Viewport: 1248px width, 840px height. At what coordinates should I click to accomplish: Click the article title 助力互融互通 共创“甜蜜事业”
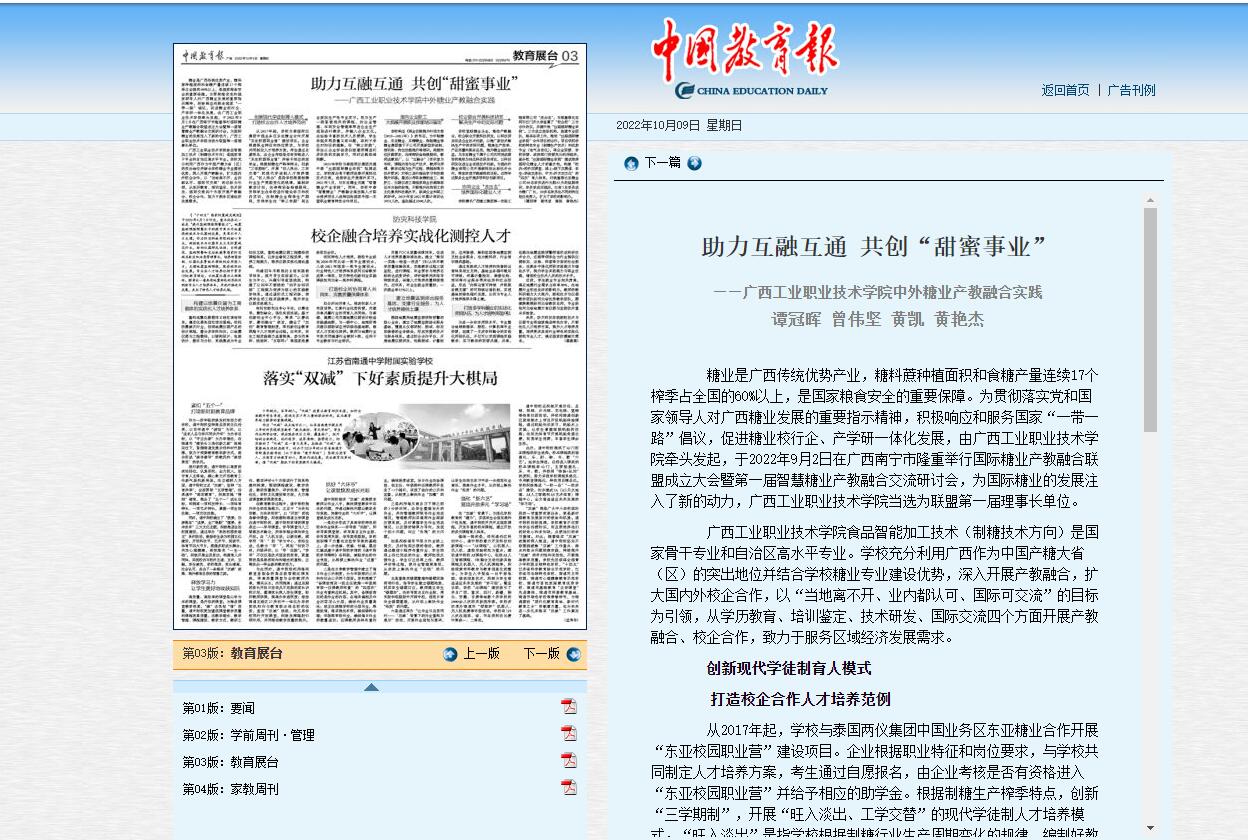click(x=874, y=248)
